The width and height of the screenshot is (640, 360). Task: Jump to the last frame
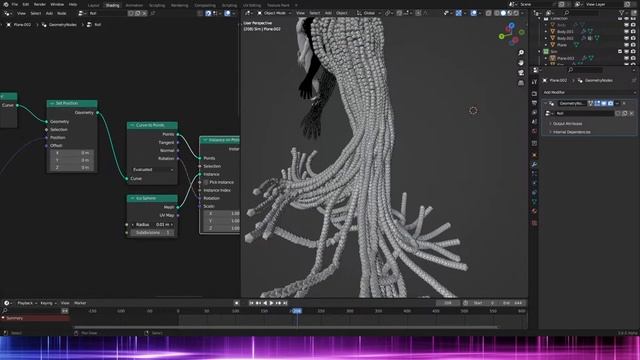285,303
